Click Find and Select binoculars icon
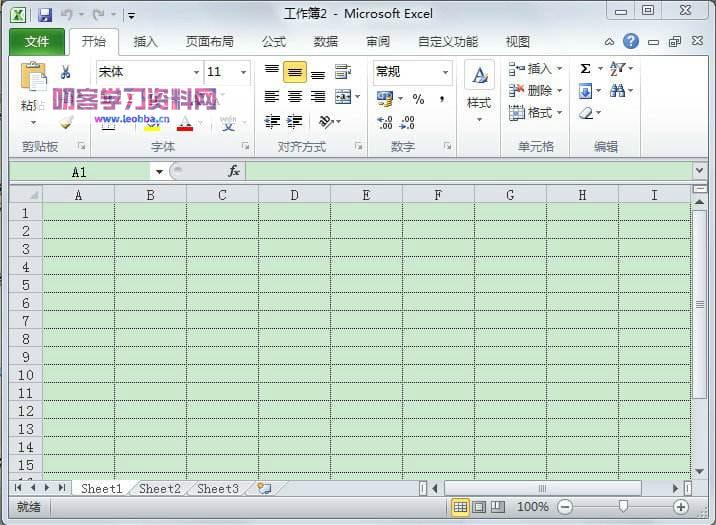Image resolution: width=716 pixels, height=525 pixels. tap(618, 90)
